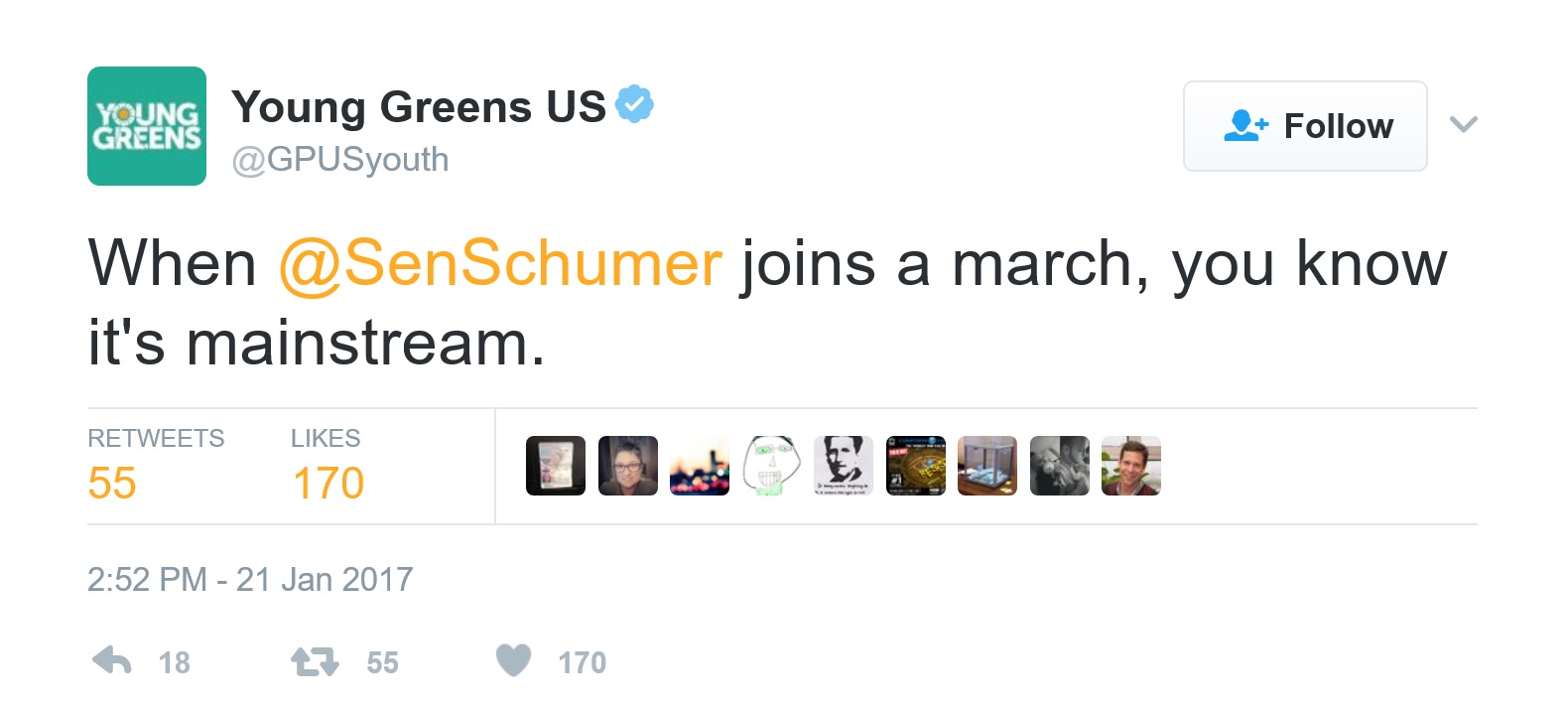Like the tweet with the heart icon
The width and height of the screenshot is (1568, 710).
point(513,660)
